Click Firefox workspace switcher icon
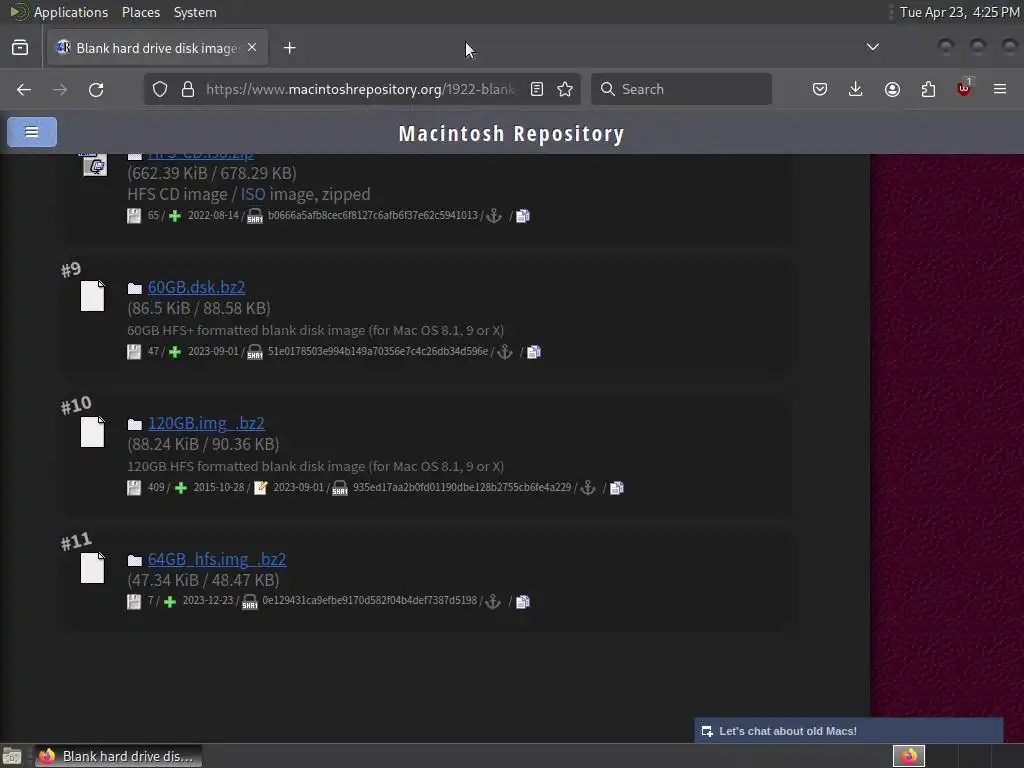1024x768 pixels. pos(909,756)
